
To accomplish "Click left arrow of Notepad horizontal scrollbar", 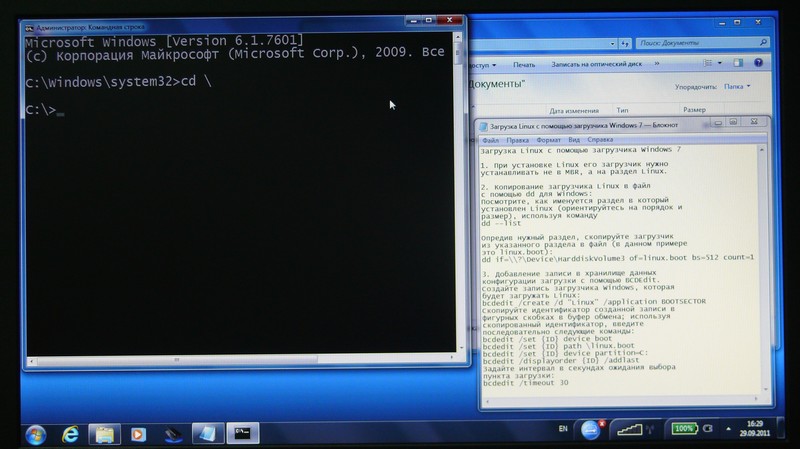I will (487, 402).
